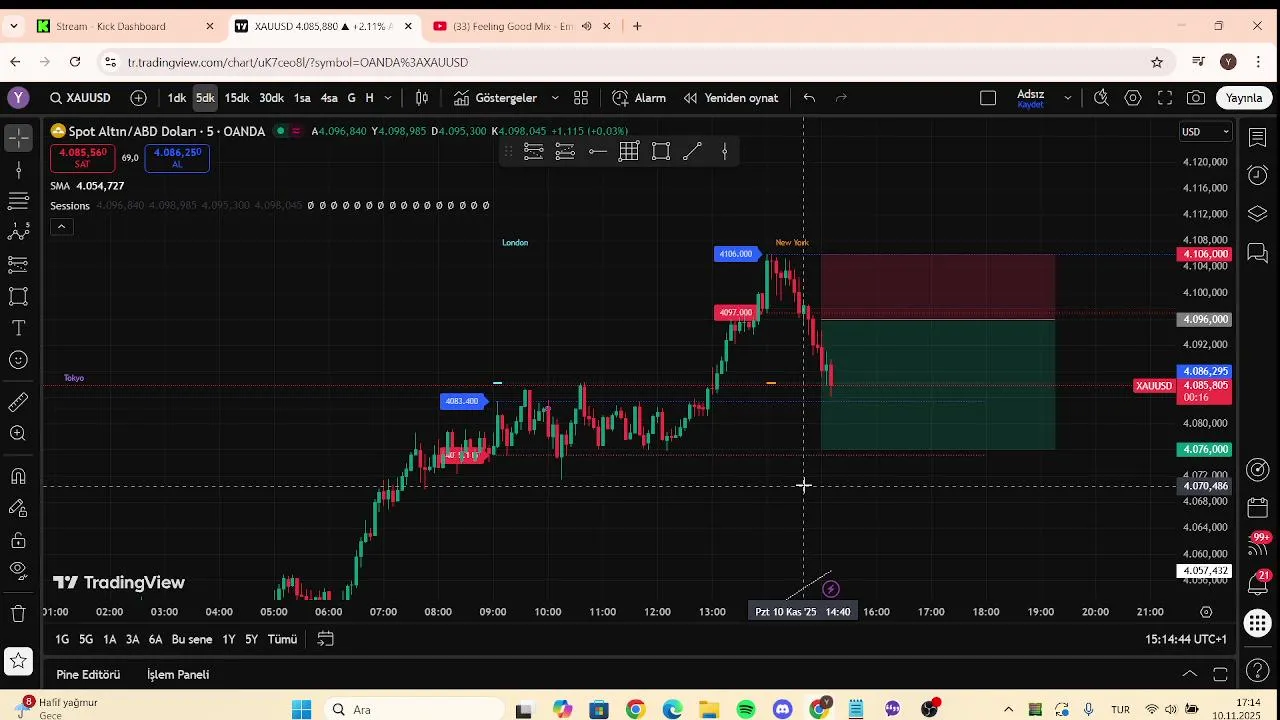Open the İşlem Paneli tab
Image resolution: width=1280 pixels, height=720 pixels.
click(x=178, y=675)
